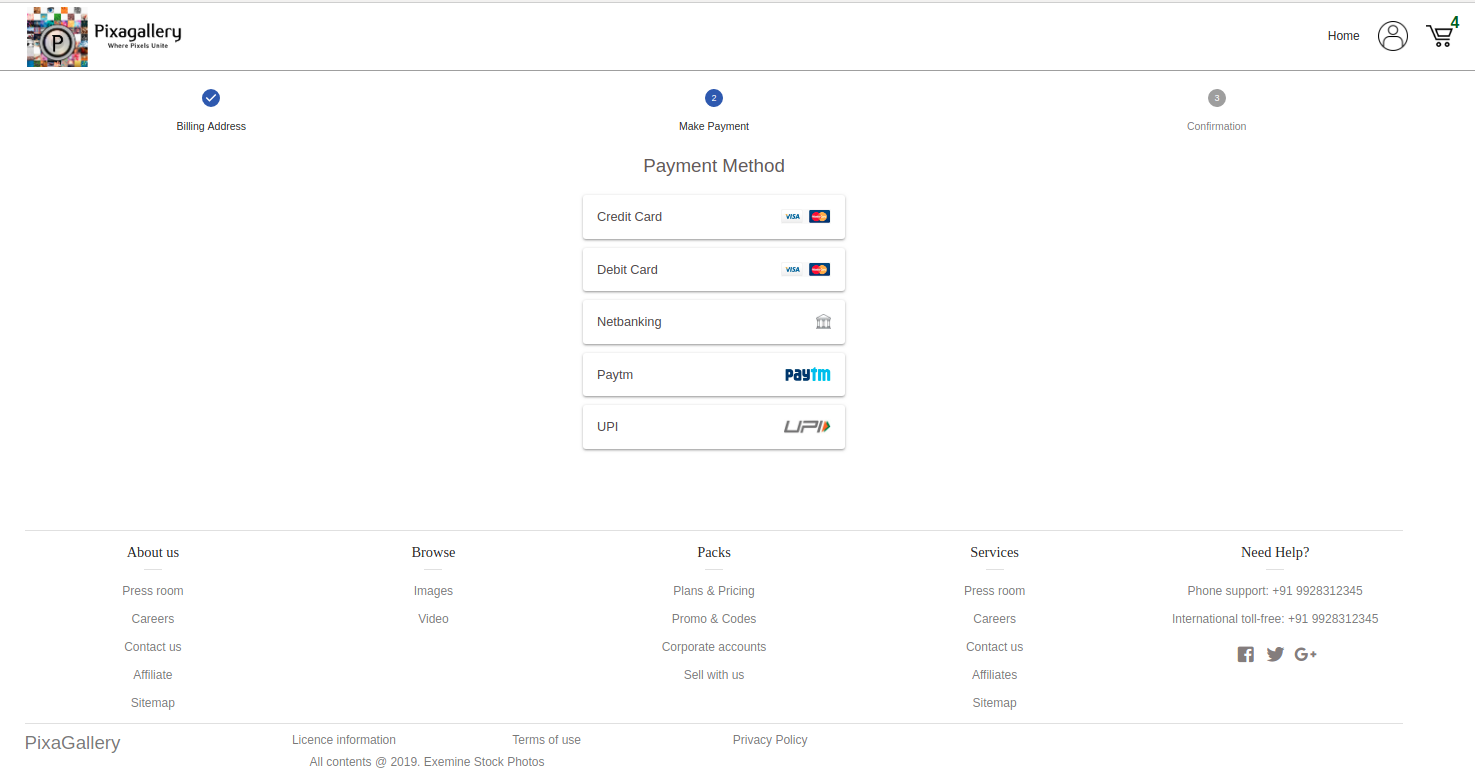Screen dimensions: 1475x775
Task: Browse Images from footer
Action: 433,591
